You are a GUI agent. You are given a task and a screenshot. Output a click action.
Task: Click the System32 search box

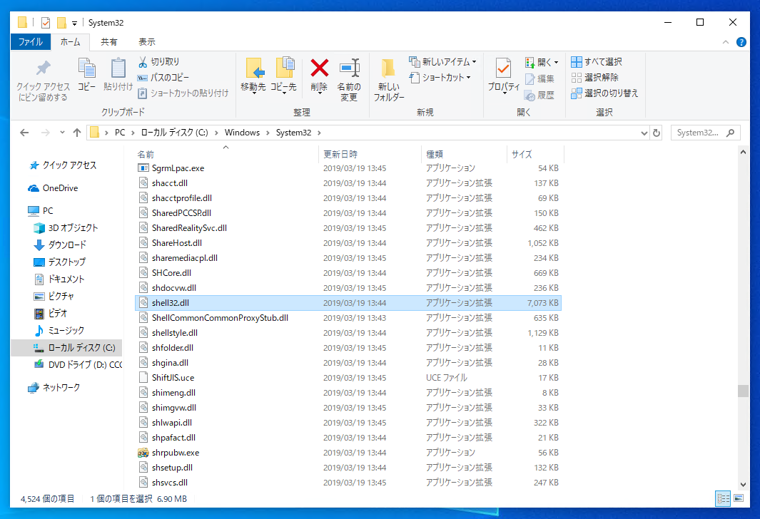point(705,133)
